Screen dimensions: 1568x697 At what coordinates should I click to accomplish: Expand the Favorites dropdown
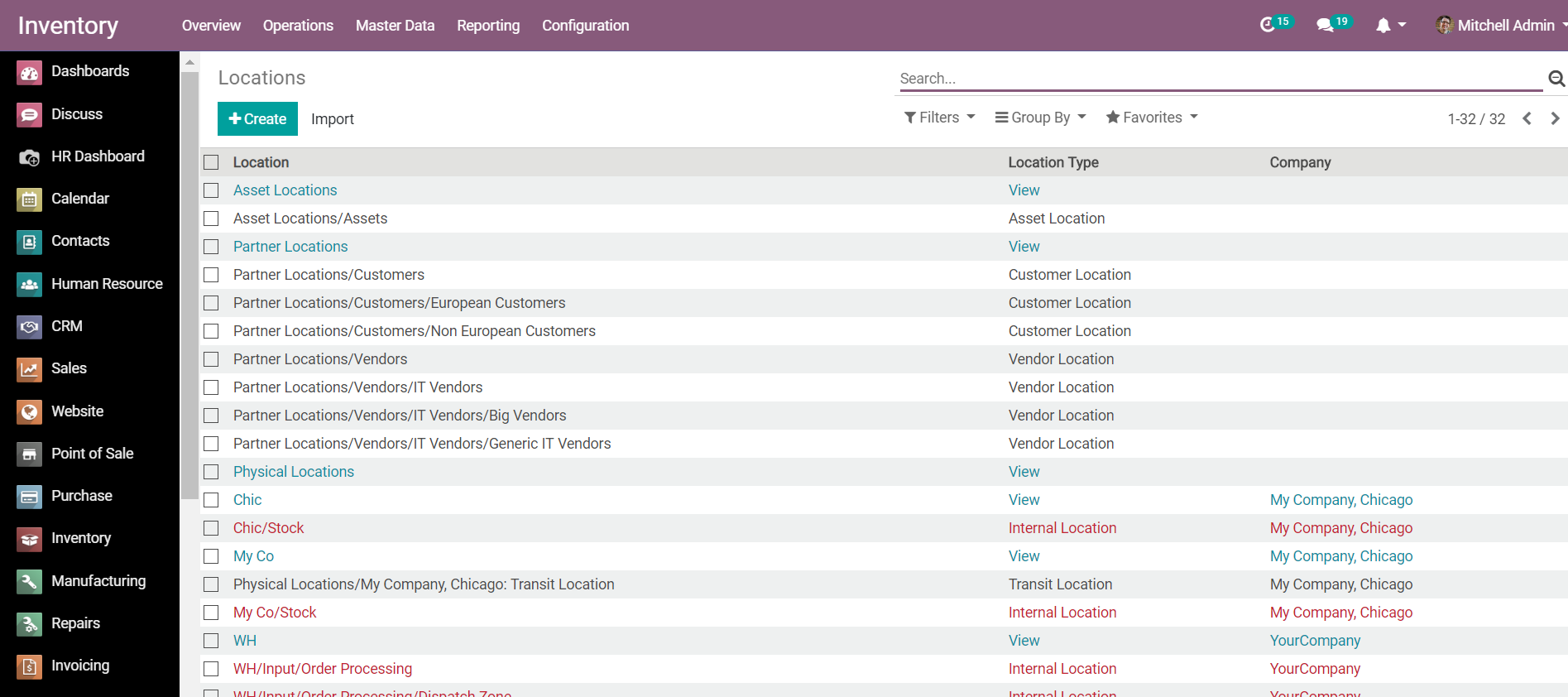(1152, 118)
